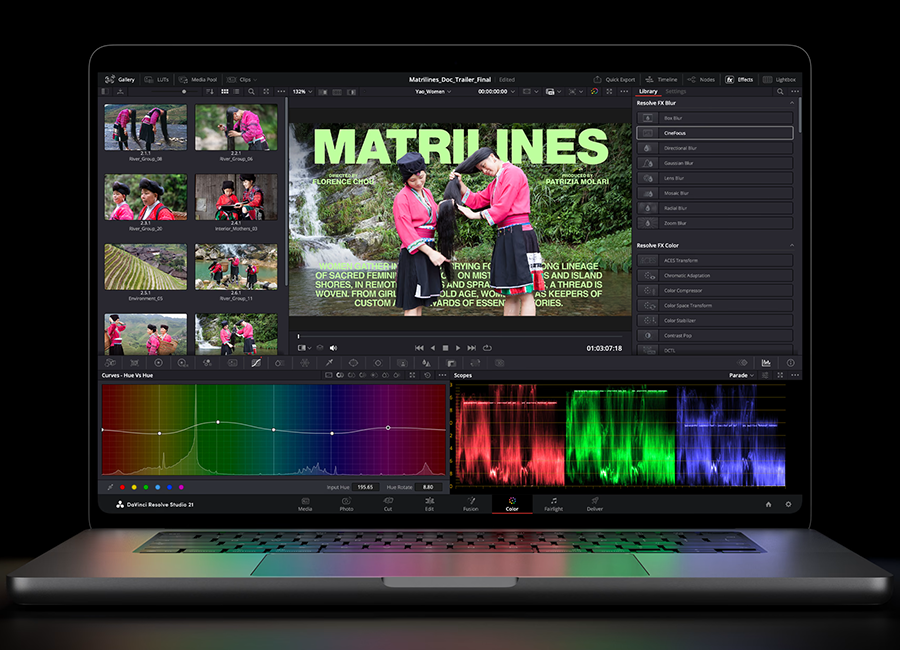Search the effects library with magnifier icon
The image size is (900, 650).
tap(780, 91)
